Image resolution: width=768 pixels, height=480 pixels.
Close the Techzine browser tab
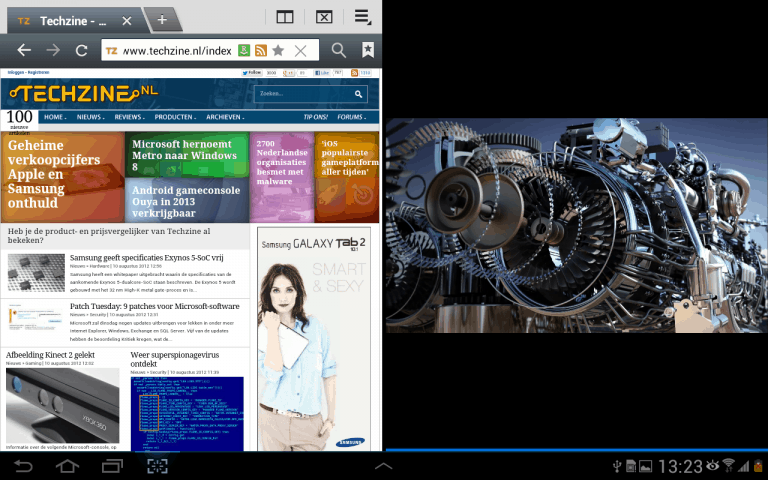click(x=127, y=21)
